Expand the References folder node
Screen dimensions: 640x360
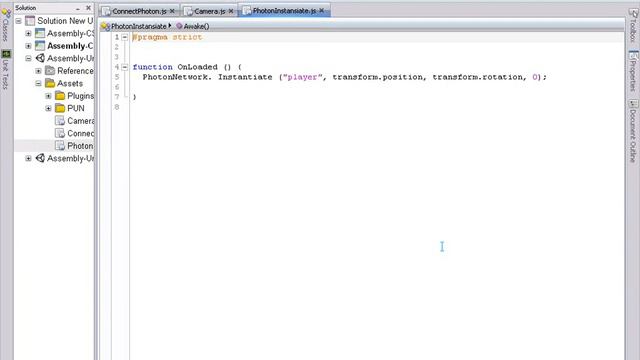tap(38, 71)
